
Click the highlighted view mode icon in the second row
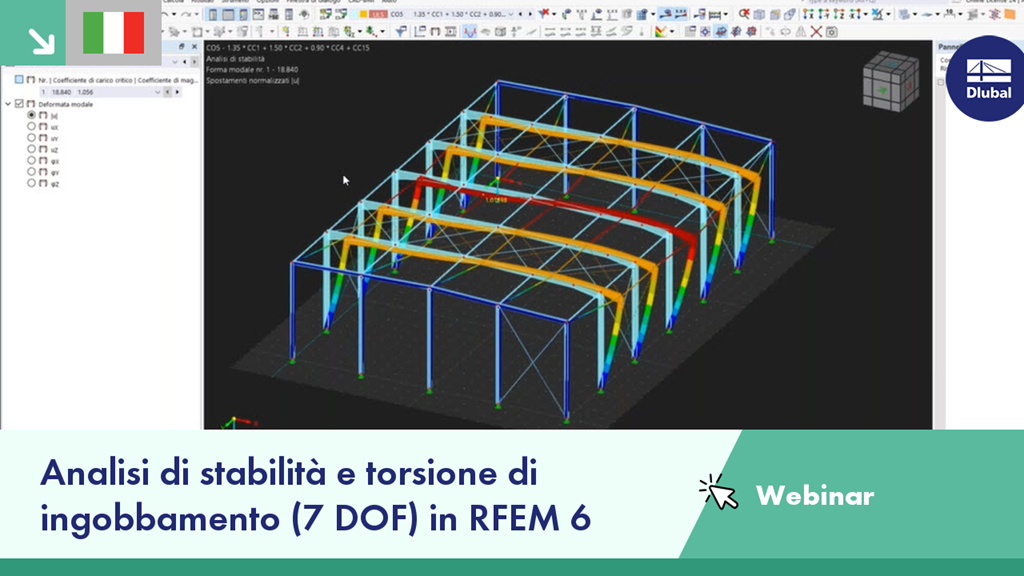click(x=720, y=31)
